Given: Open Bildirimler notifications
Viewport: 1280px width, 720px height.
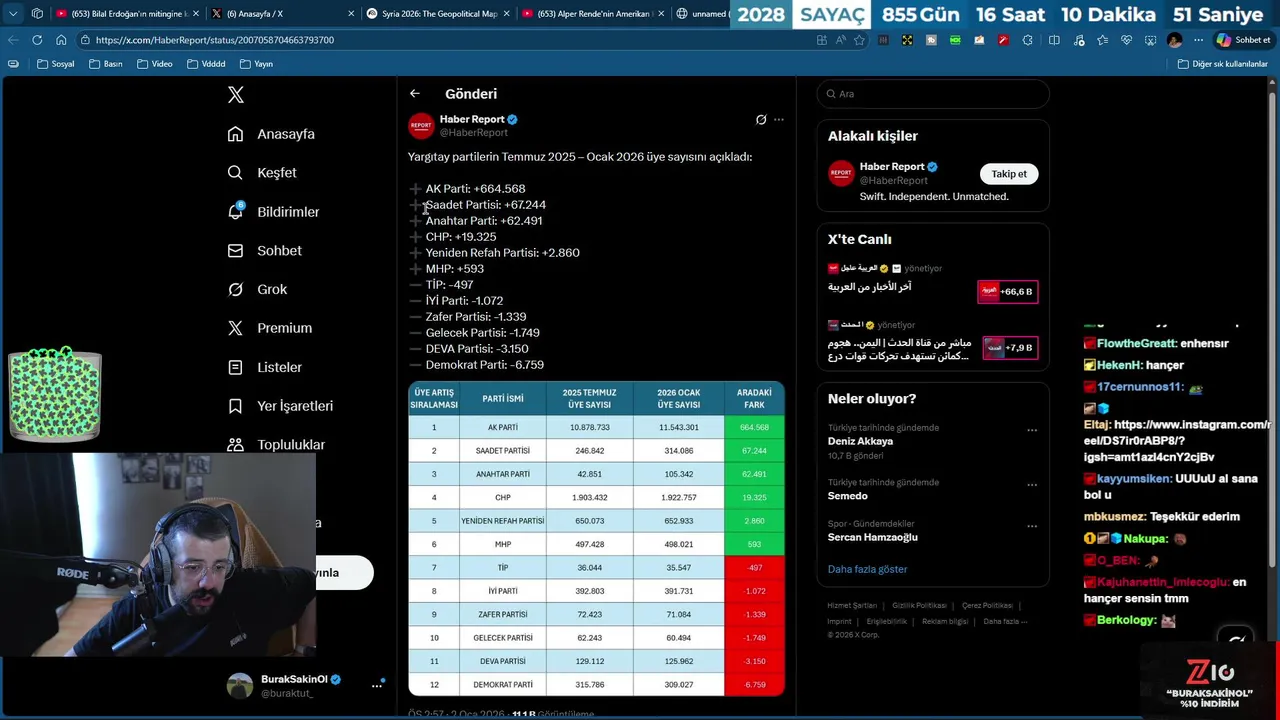Looking at the screenshot, I should (x=273, y=212).
